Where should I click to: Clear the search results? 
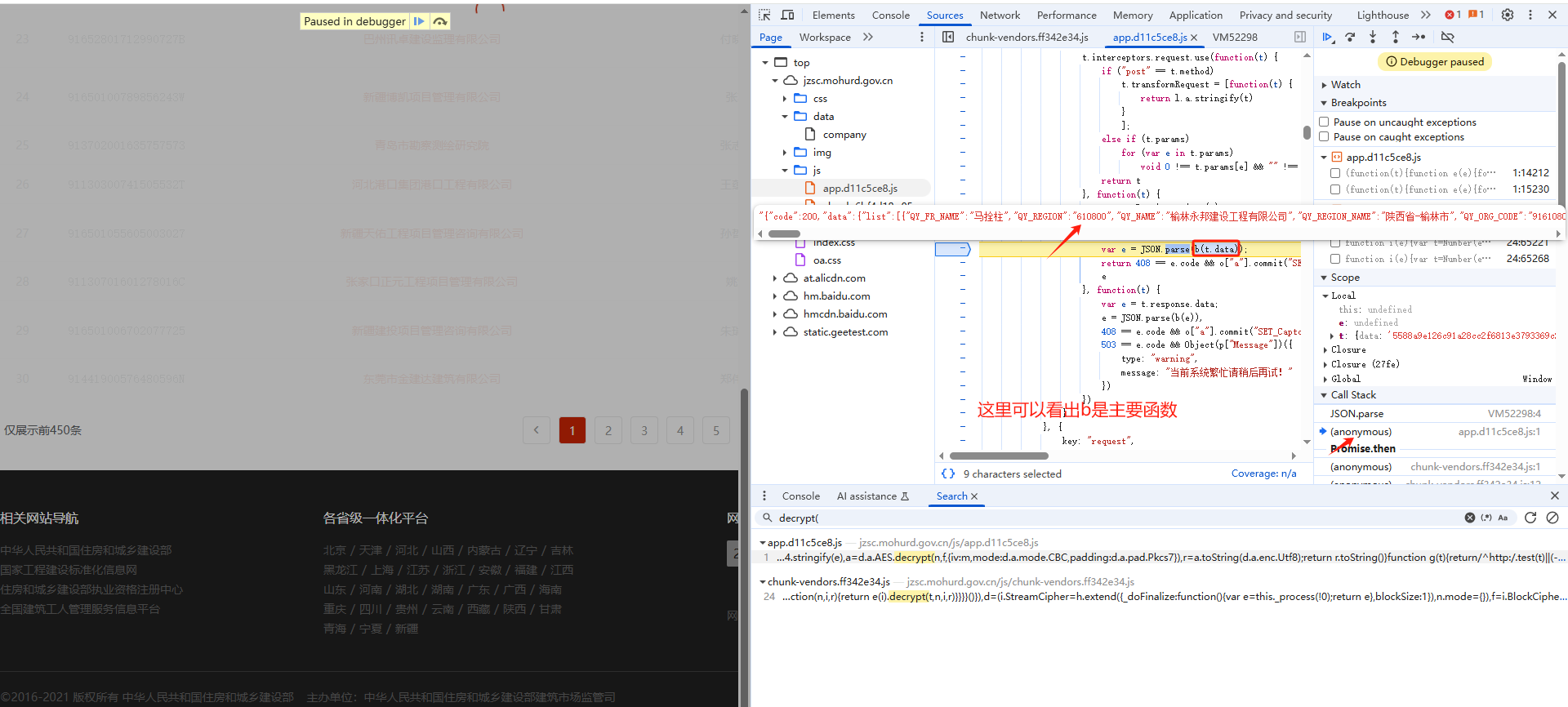point(1552,518)
